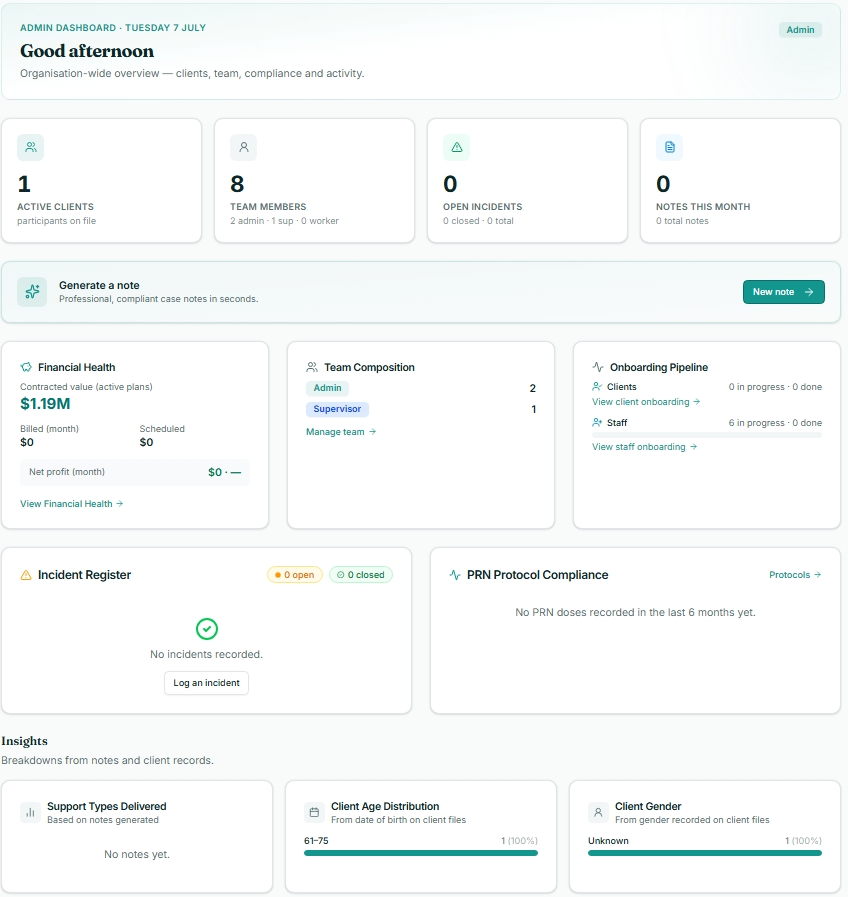
Task: Follow the Manage team link
Action: 341,432
